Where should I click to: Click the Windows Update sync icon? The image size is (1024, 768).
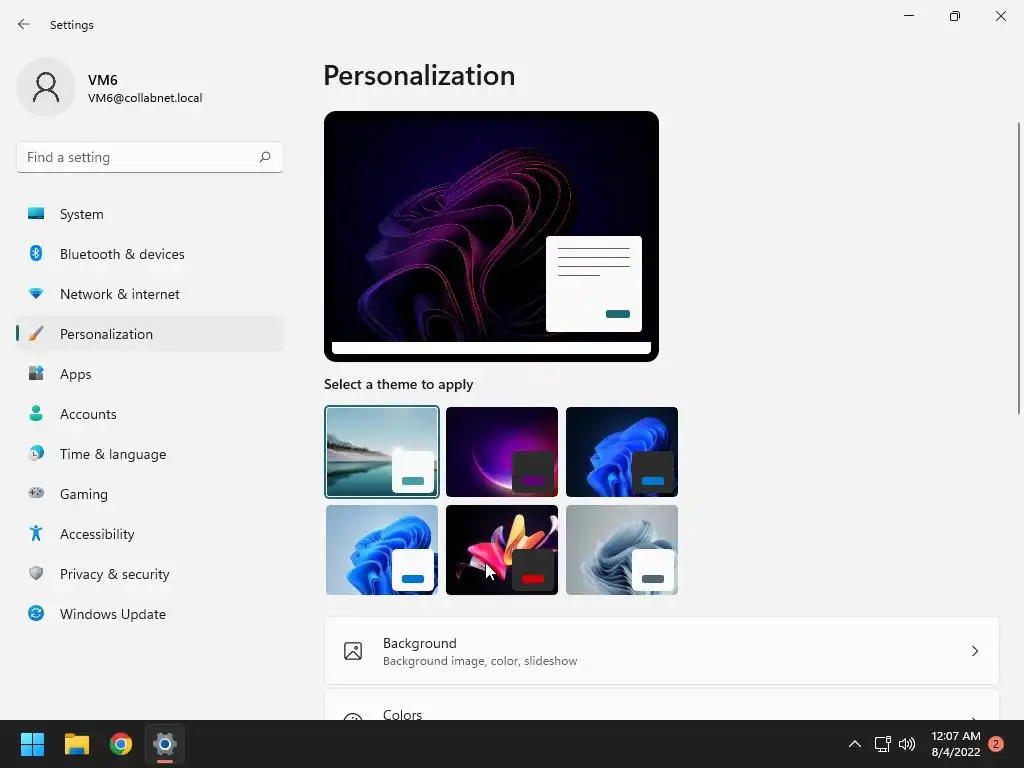36,613
